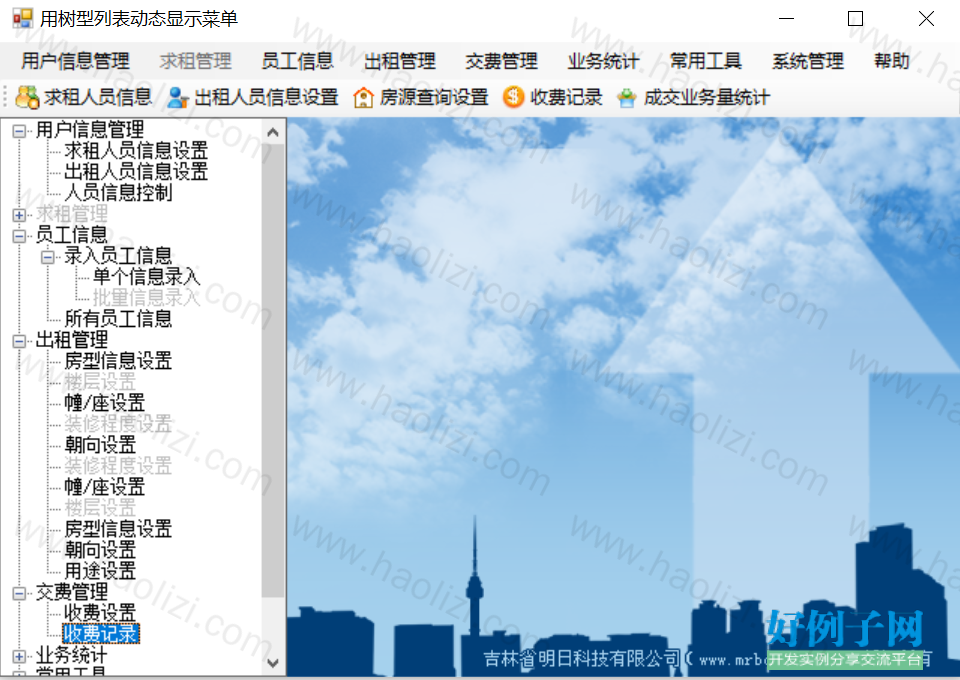Screen dimensions: 960x680
Task: Select 单个信息录入 in the tree
Action: coord(146,277)
